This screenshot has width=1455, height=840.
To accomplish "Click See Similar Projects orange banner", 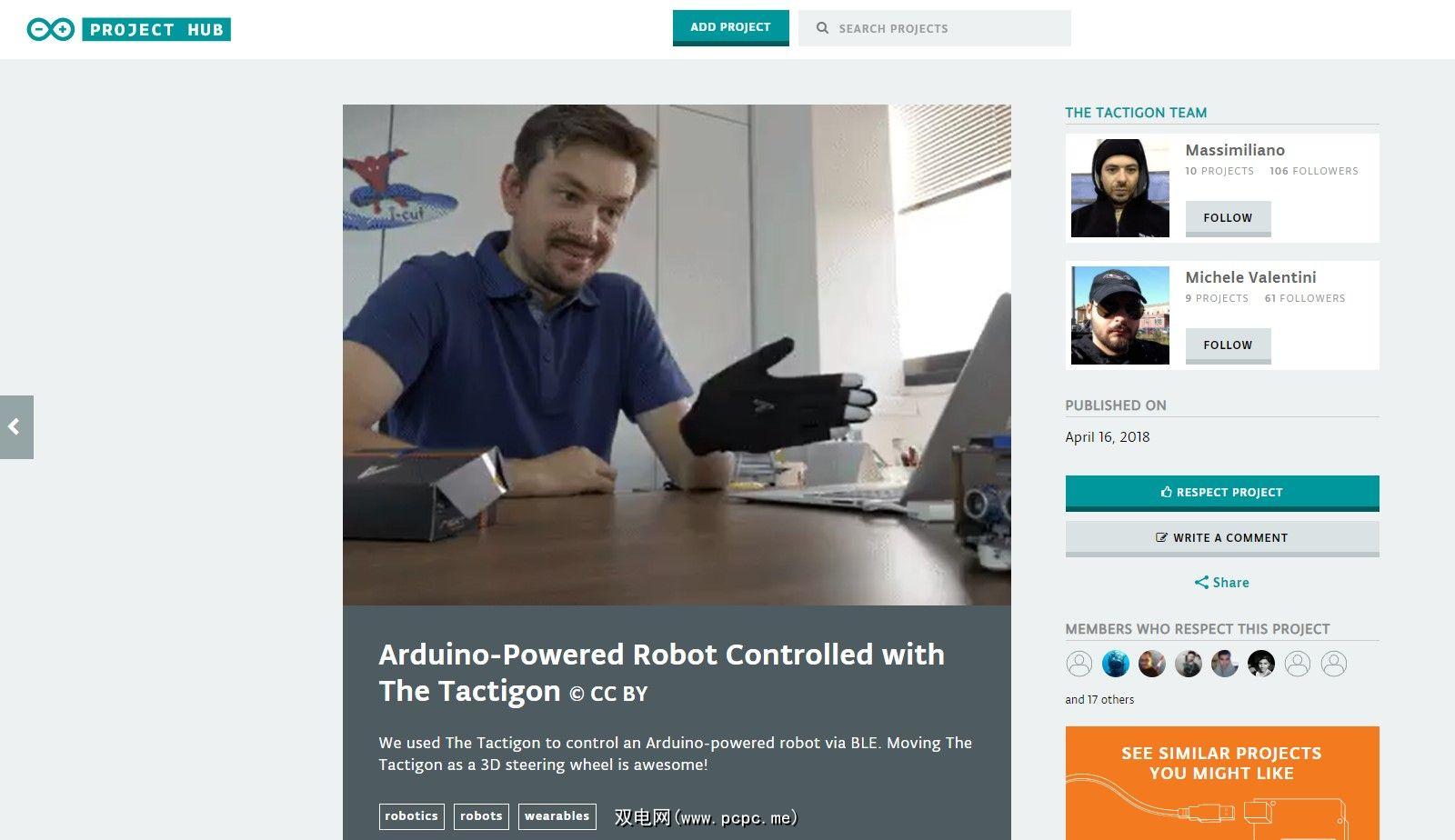I will [x=1221, y=783].
